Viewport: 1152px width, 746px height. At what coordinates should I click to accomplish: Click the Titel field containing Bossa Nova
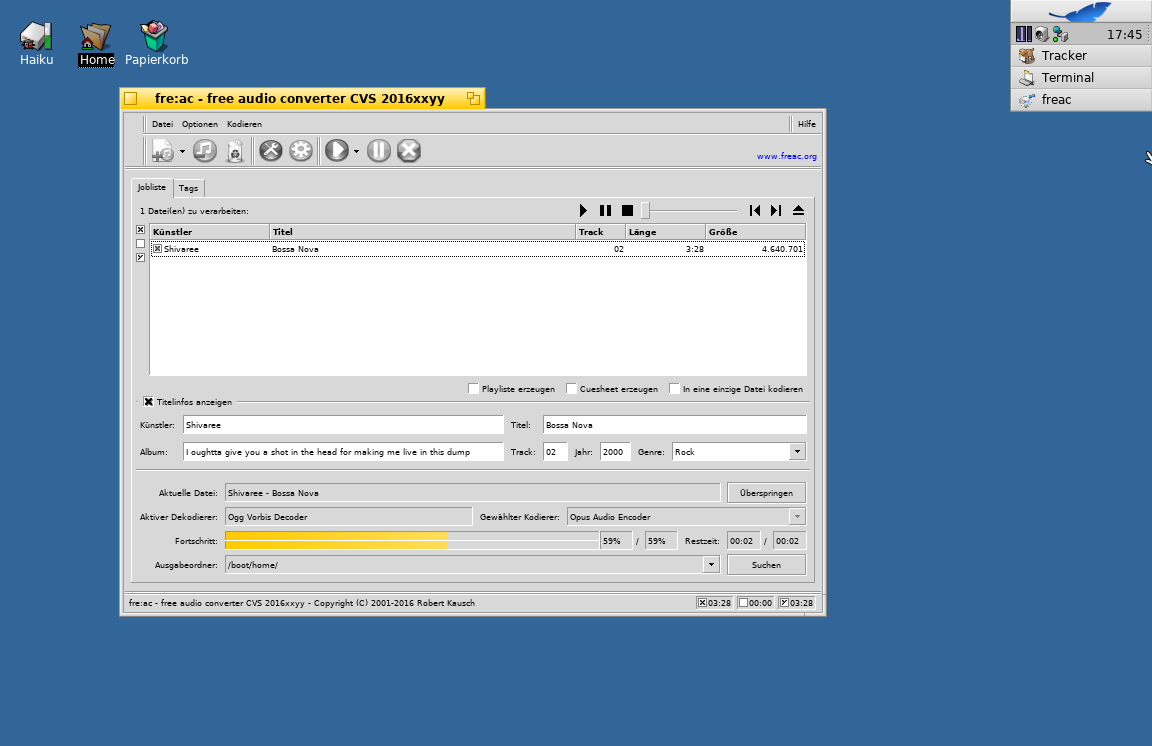pos(674,425)
